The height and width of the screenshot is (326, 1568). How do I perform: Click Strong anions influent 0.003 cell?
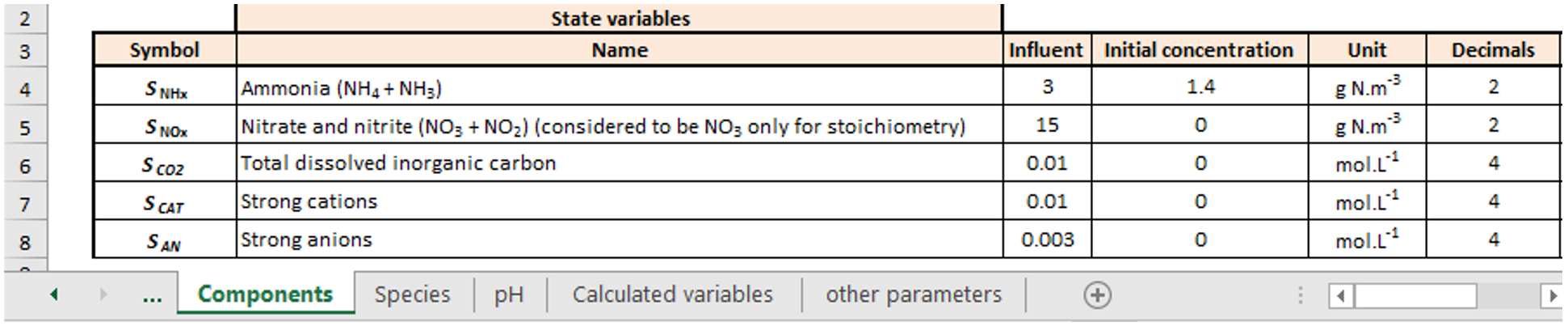1047,239
